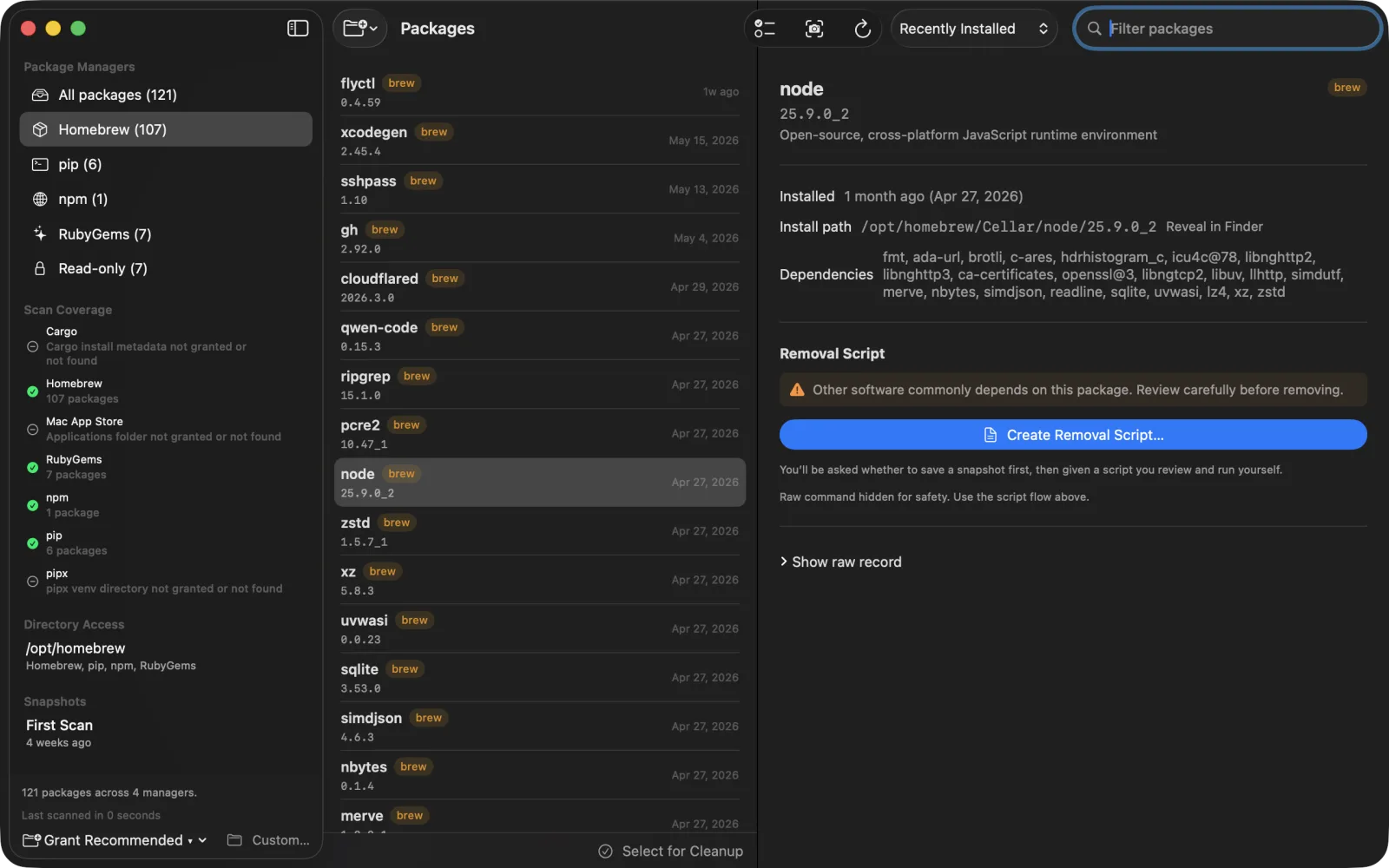The height and width of the screenshot is (868, 1389).
Task: Click Create Removal Script button
Action: [x=1073, y=435]
